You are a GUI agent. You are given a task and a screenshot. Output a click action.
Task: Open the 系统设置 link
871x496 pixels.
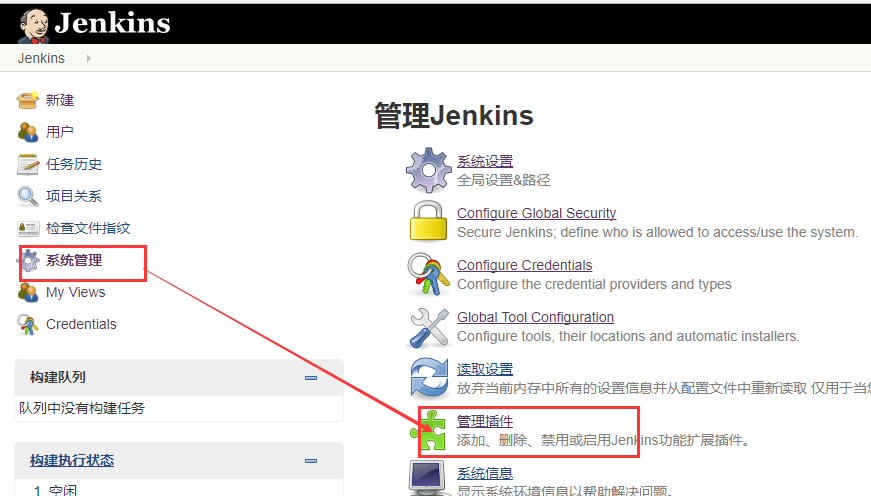coord(485,162)
